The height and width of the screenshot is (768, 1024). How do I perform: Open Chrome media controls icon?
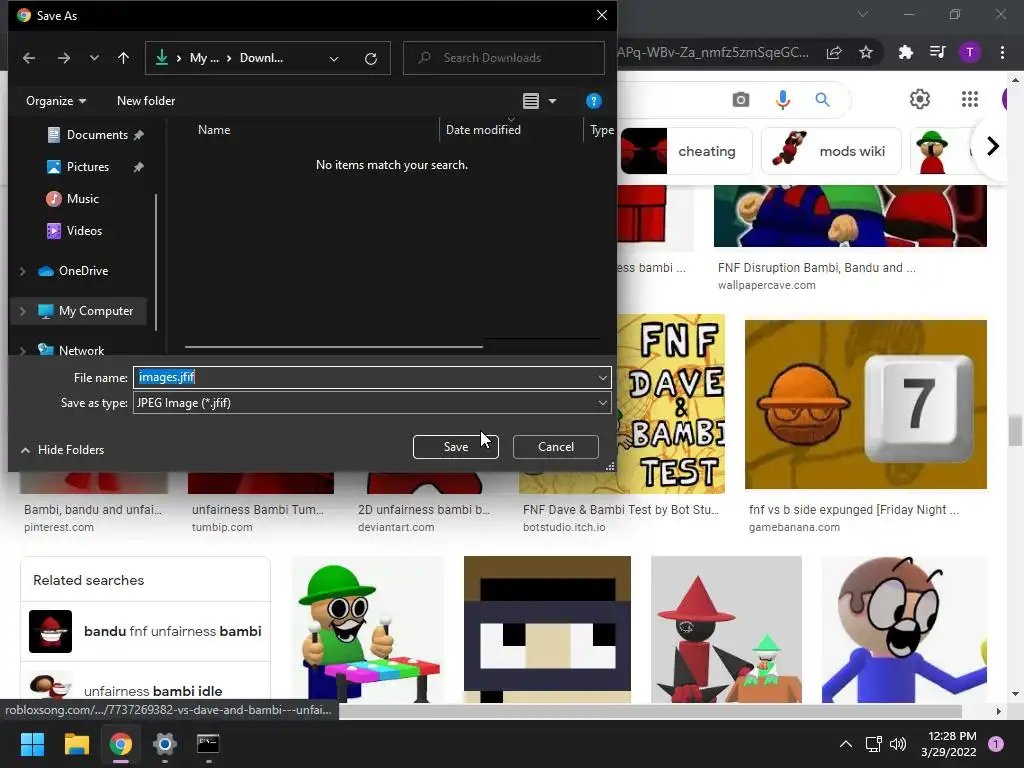click(x=938, y=52)
